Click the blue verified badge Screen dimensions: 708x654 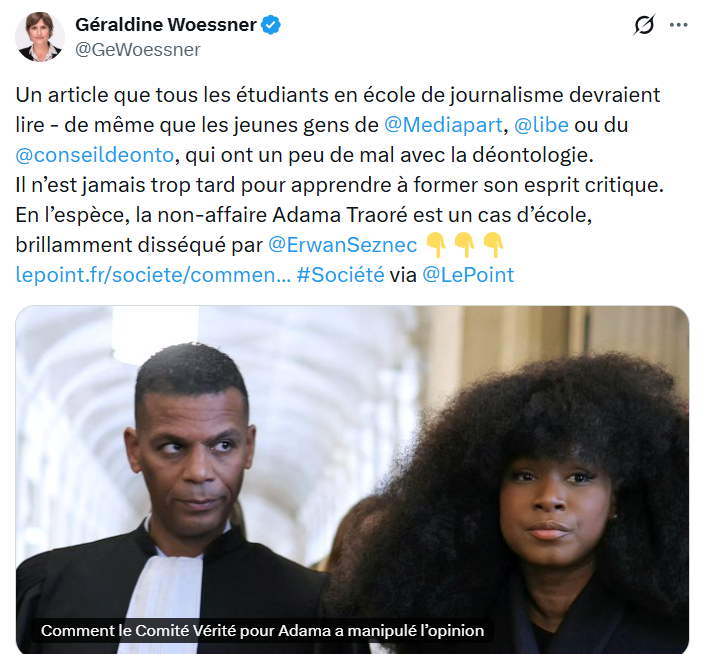(x=271, y=25)
